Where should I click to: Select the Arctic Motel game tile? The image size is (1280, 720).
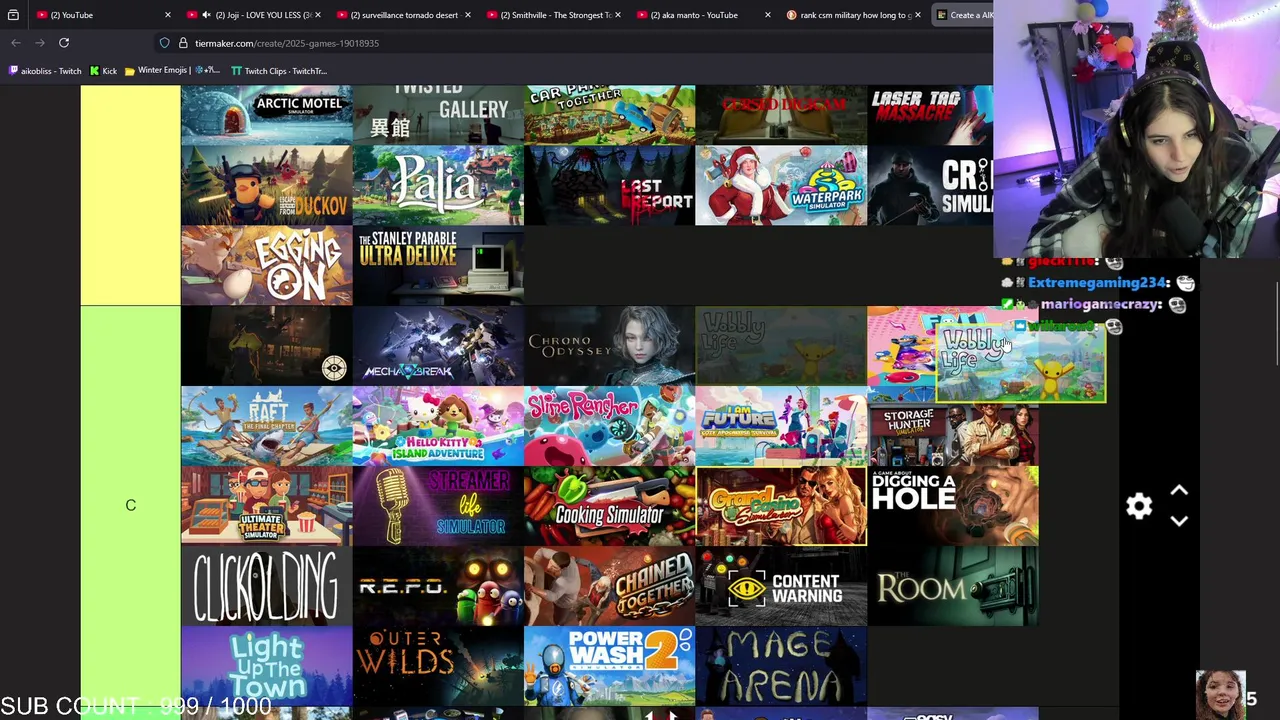pyautogui.click(x=267, y=115)
